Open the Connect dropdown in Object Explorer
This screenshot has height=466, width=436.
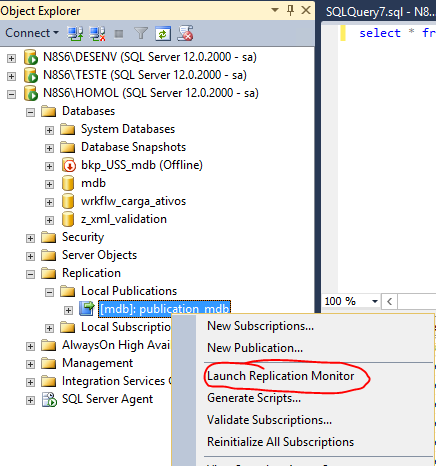[x=32, y=33]
